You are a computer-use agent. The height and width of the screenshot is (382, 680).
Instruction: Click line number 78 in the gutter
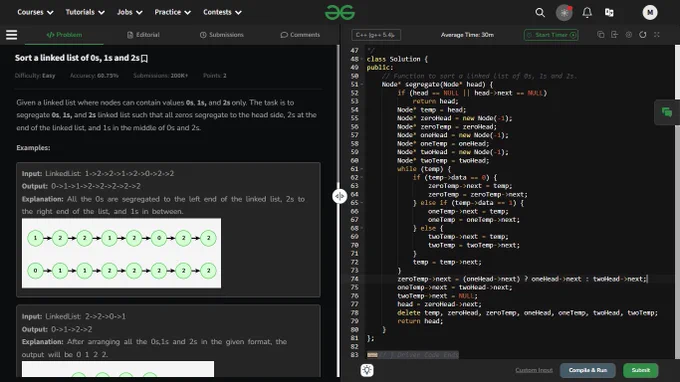(x=354, y=313)
